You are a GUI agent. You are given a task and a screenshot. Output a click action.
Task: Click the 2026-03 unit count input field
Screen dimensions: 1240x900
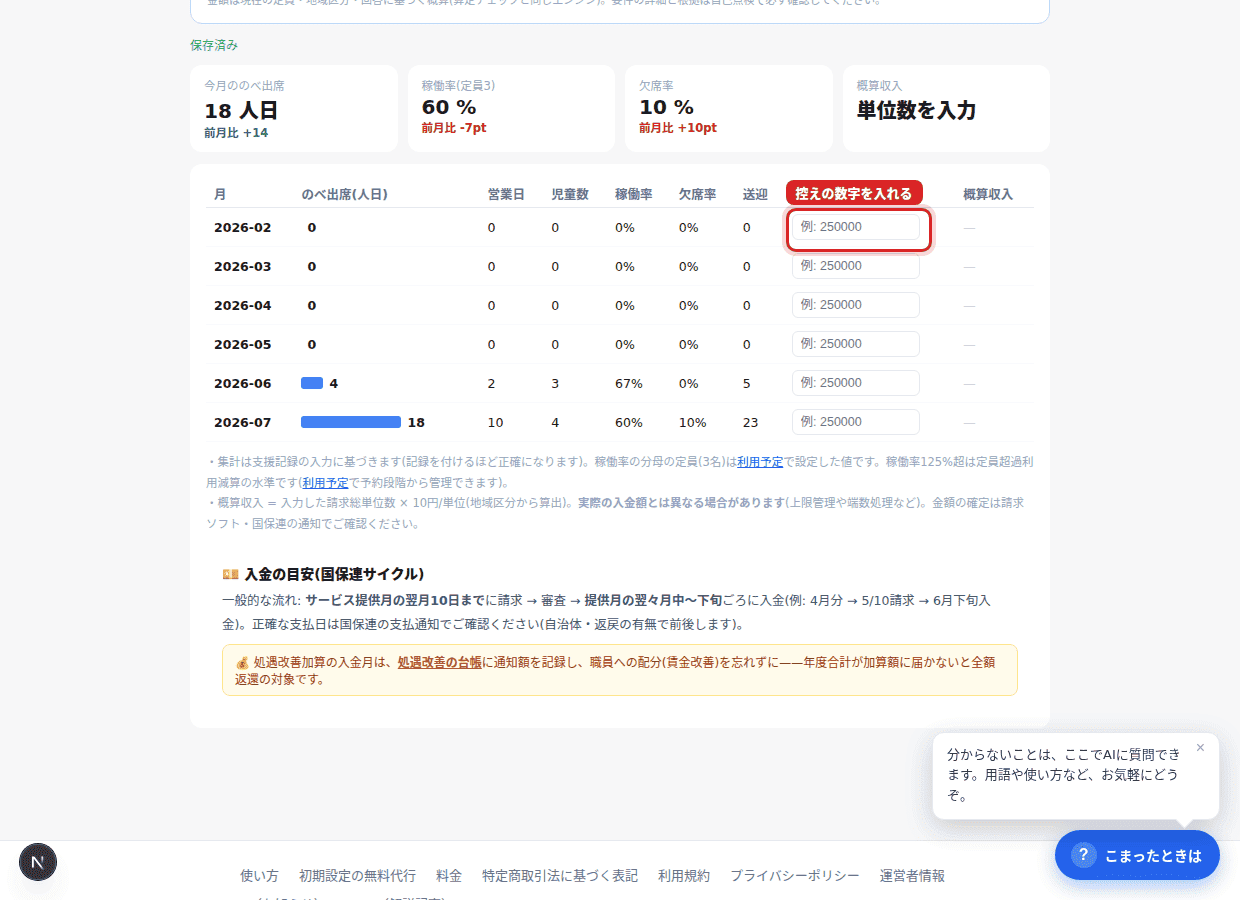click(x=855, y=266)
